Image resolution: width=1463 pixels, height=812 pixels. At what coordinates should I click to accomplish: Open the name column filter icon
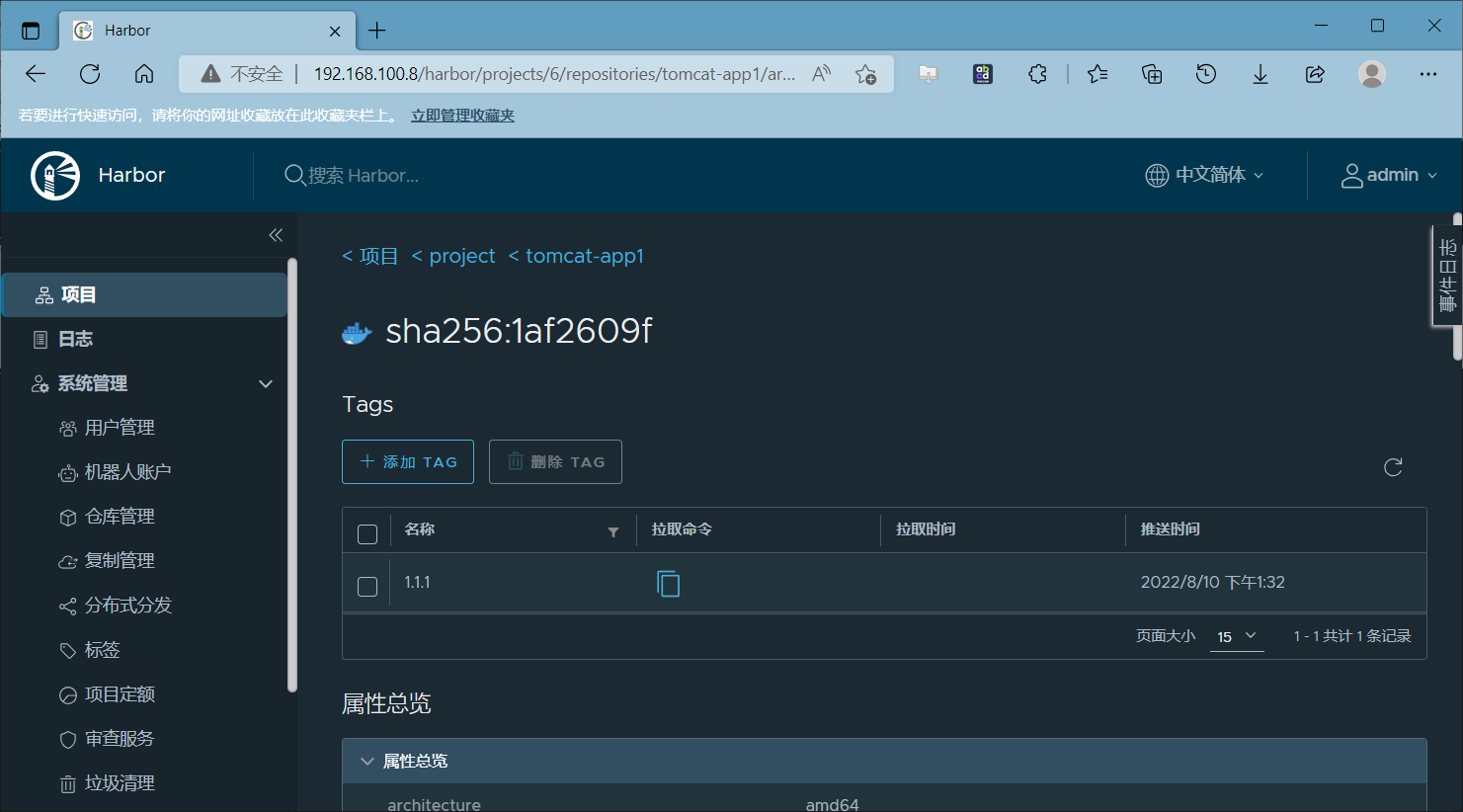(x=613, y=531)
